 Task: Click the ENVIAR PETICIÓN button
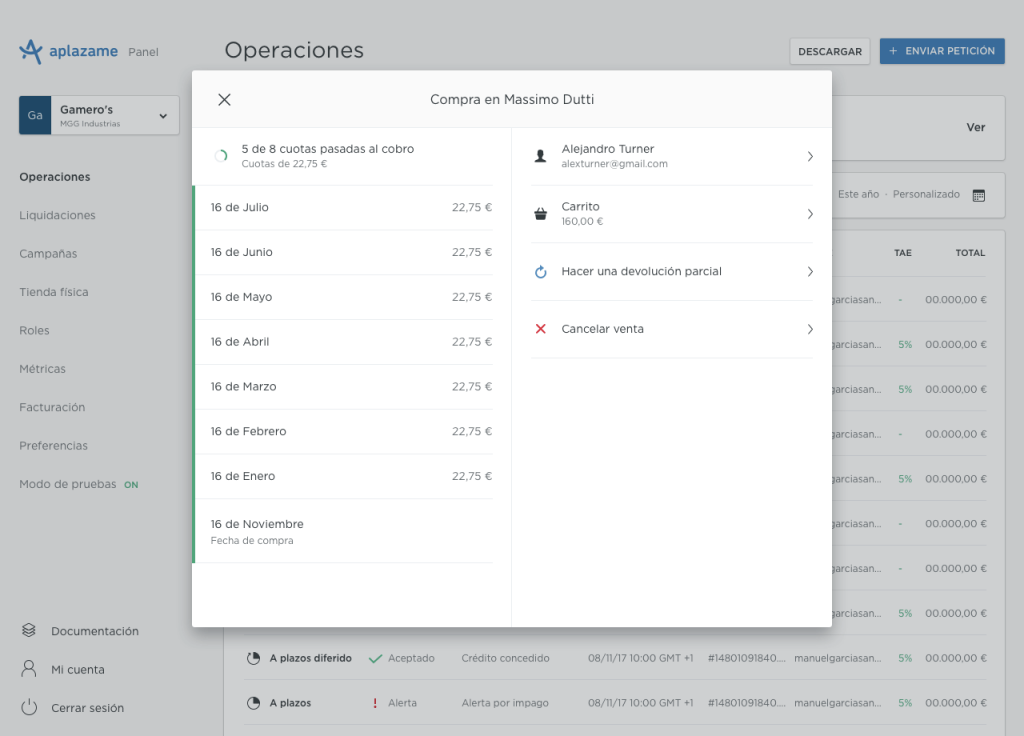942,51
